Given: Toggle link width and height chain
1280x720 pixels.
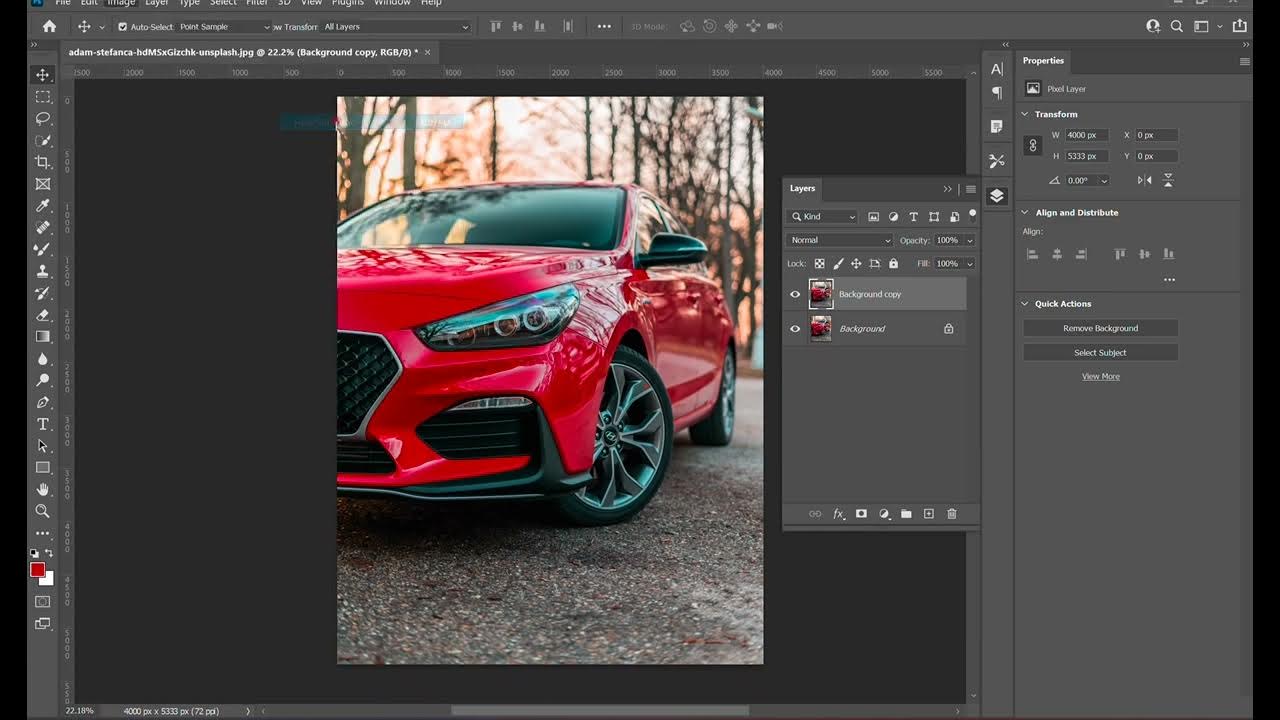Looking at the screenshot, I should coord(1034,146).
